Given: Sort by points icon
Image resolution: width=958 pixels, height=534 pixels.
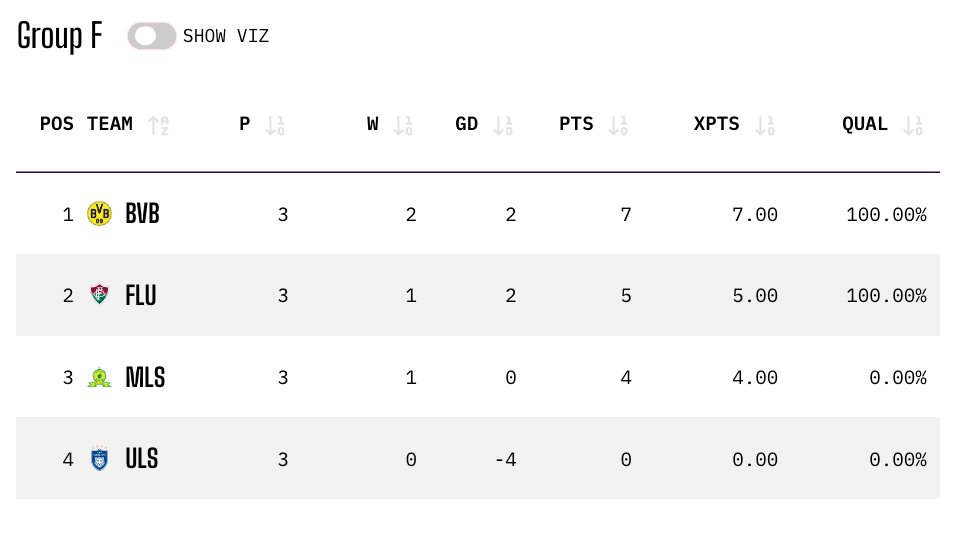Looking at the screenshot, I should point(618,125).
